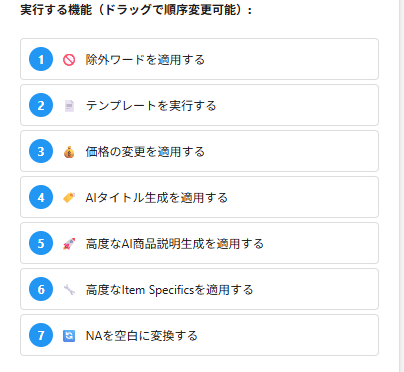Screen dimensions: 404x372
Task: Select the blue number 4 badge
Action: (x=41, y=197)
